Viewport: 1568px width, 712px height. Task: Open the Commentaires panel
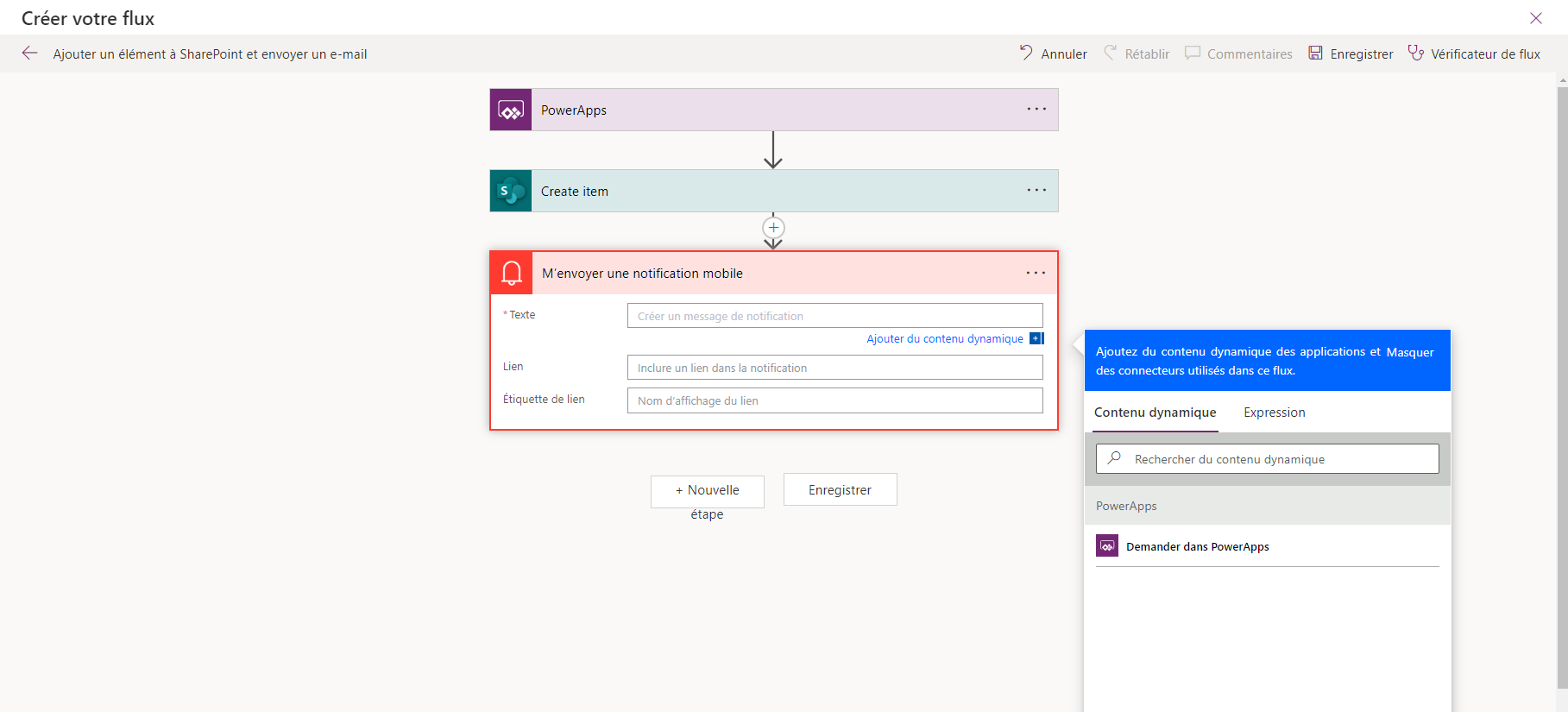(x=1238, y=54)
